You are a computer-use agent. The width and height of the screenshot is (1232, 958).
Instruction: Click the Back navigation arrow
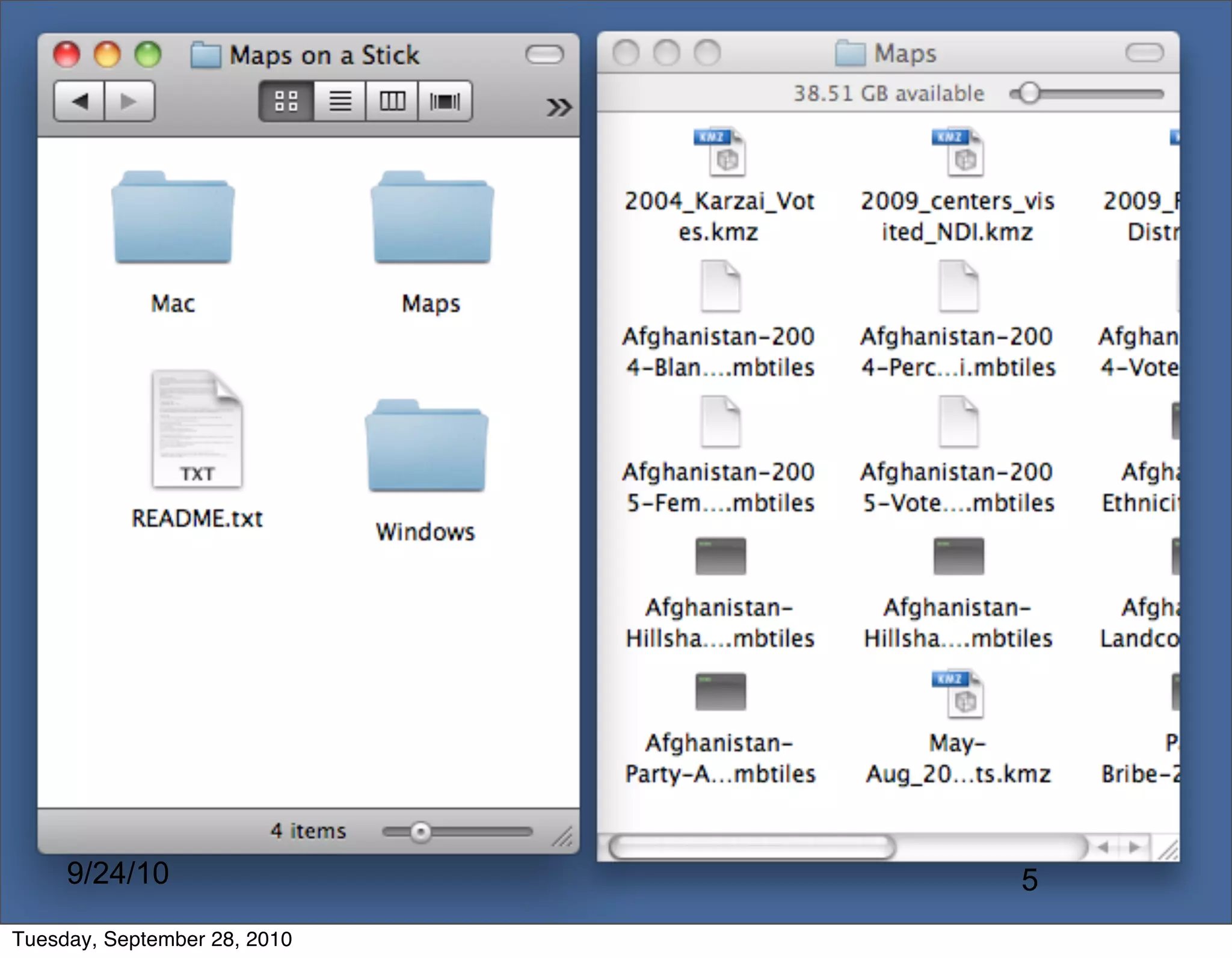tap(80, 102)
